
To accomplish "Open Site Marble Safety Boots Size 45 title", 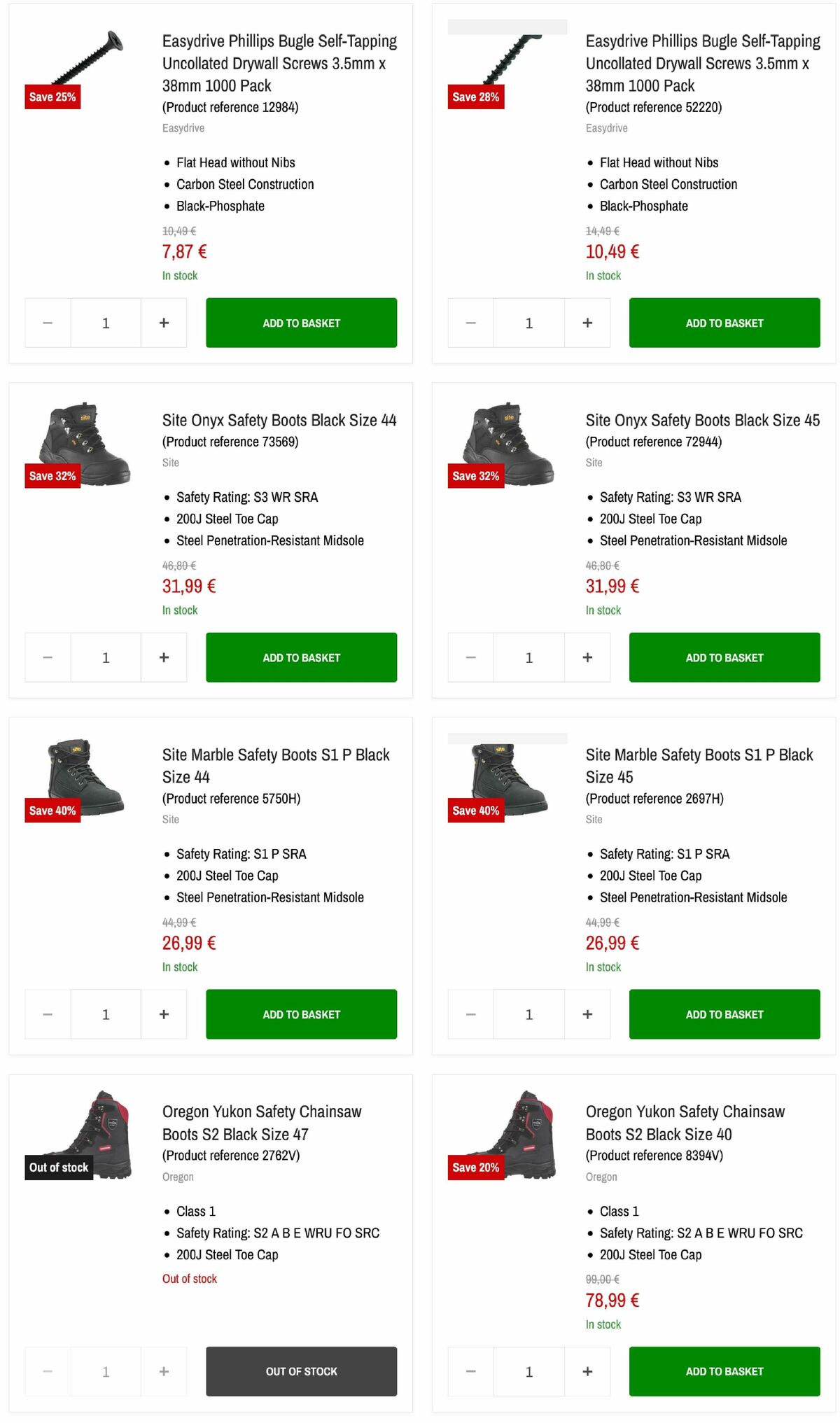I will [x=699, y=766].
